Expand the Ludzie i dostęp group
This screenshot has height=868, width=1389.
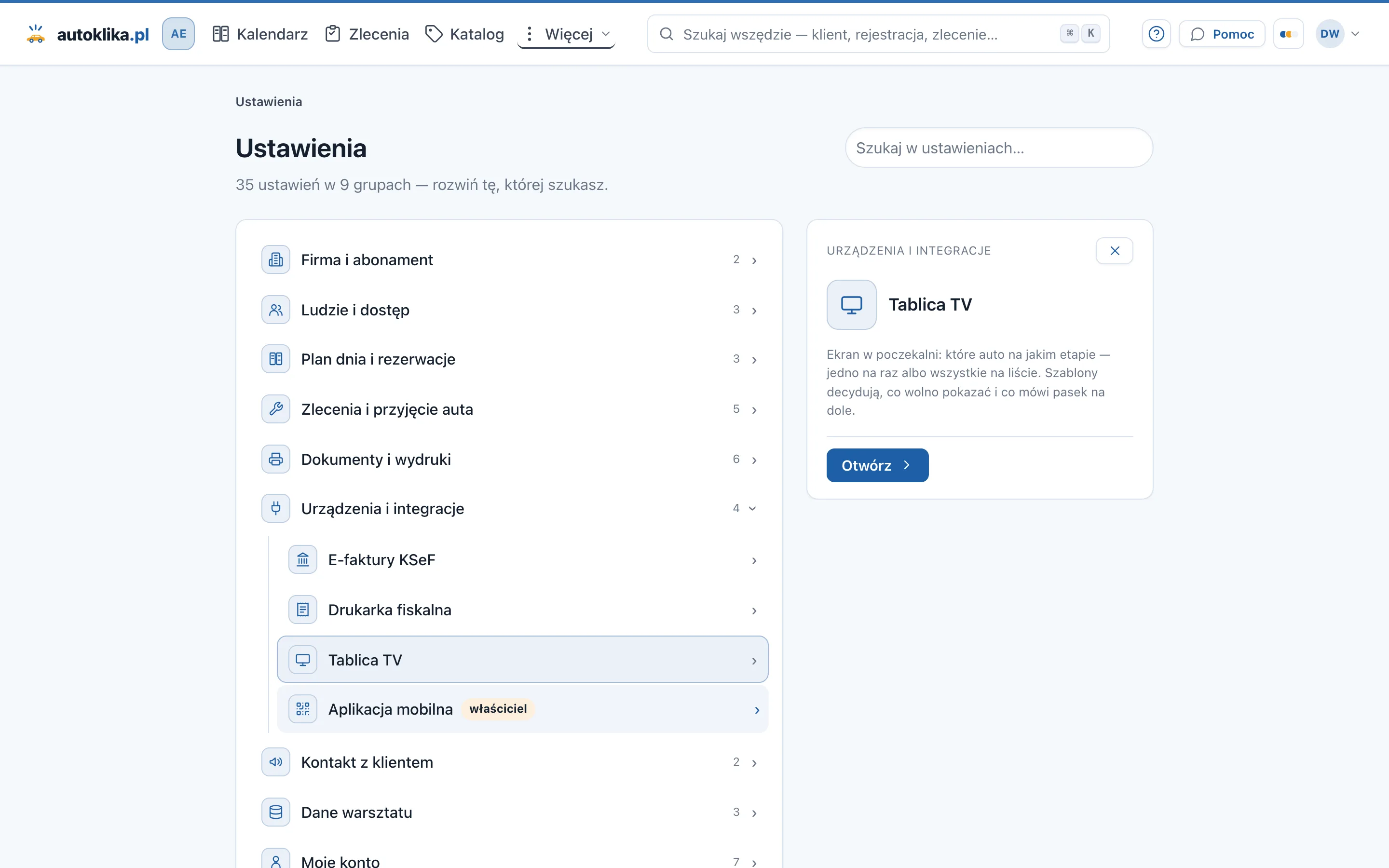click(x=509, y=310)
